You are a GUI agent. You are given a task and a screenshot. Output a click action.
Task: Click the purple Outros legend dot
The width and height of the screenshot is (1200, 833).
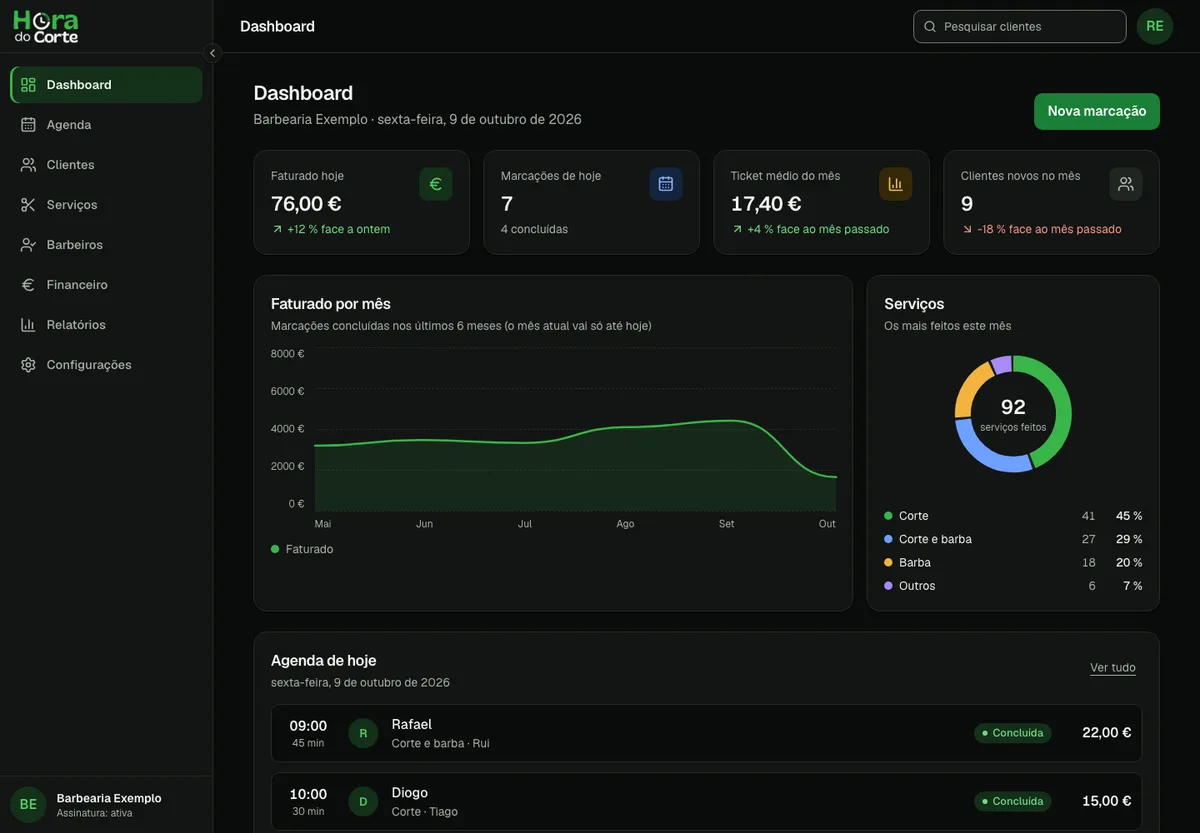(x=888, y=586)
